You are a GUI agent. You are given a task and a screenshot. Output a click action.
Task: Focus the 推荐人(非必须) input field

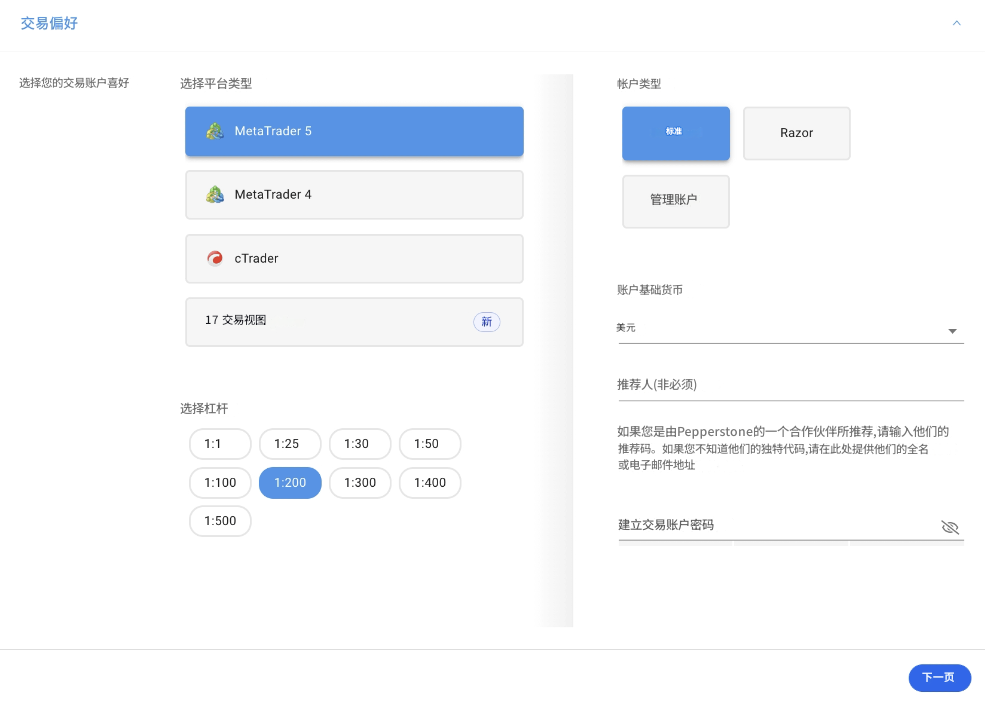(791, 385)
